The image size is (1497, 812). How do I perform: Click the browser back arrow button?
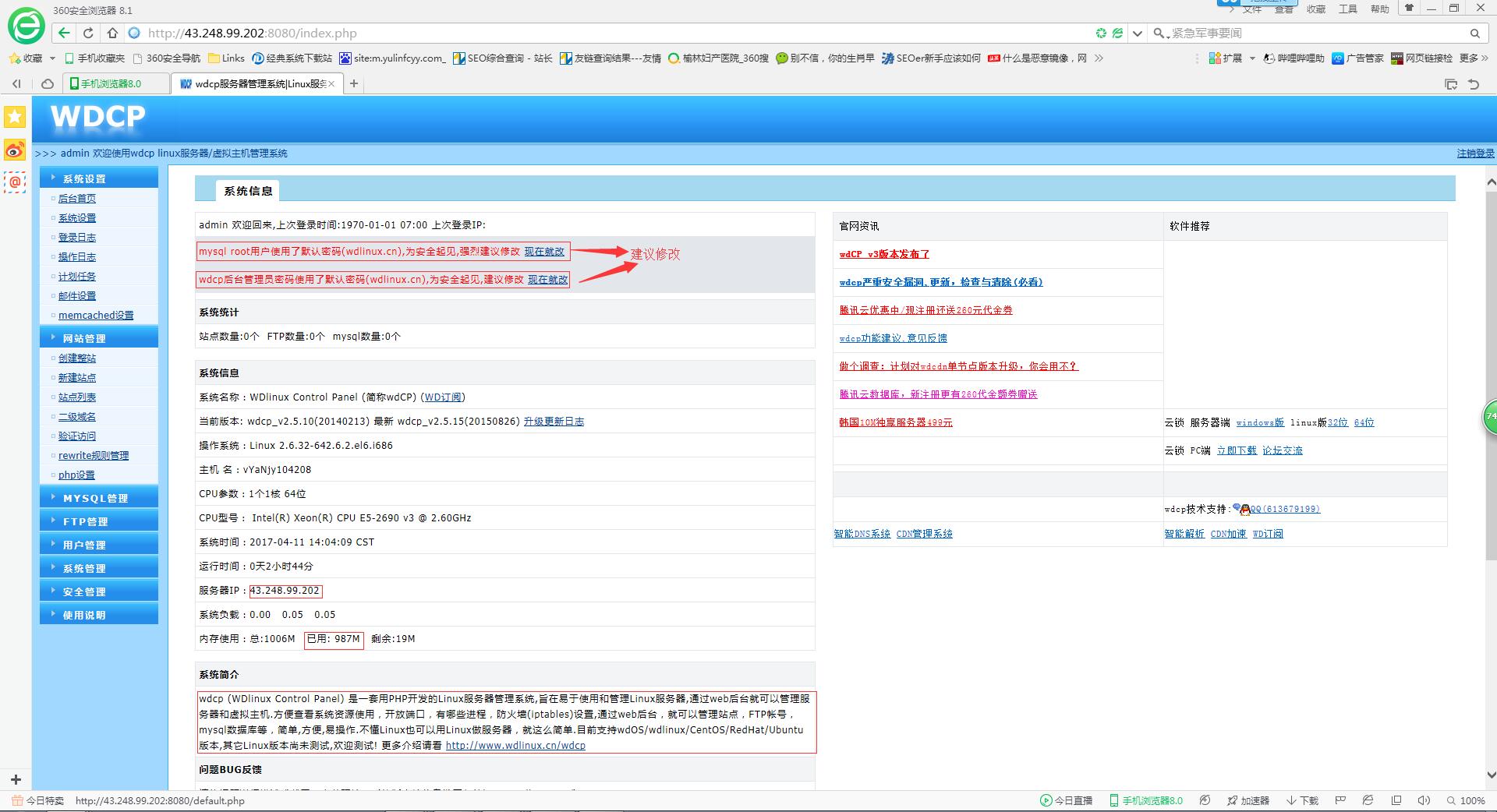[64, 33]
